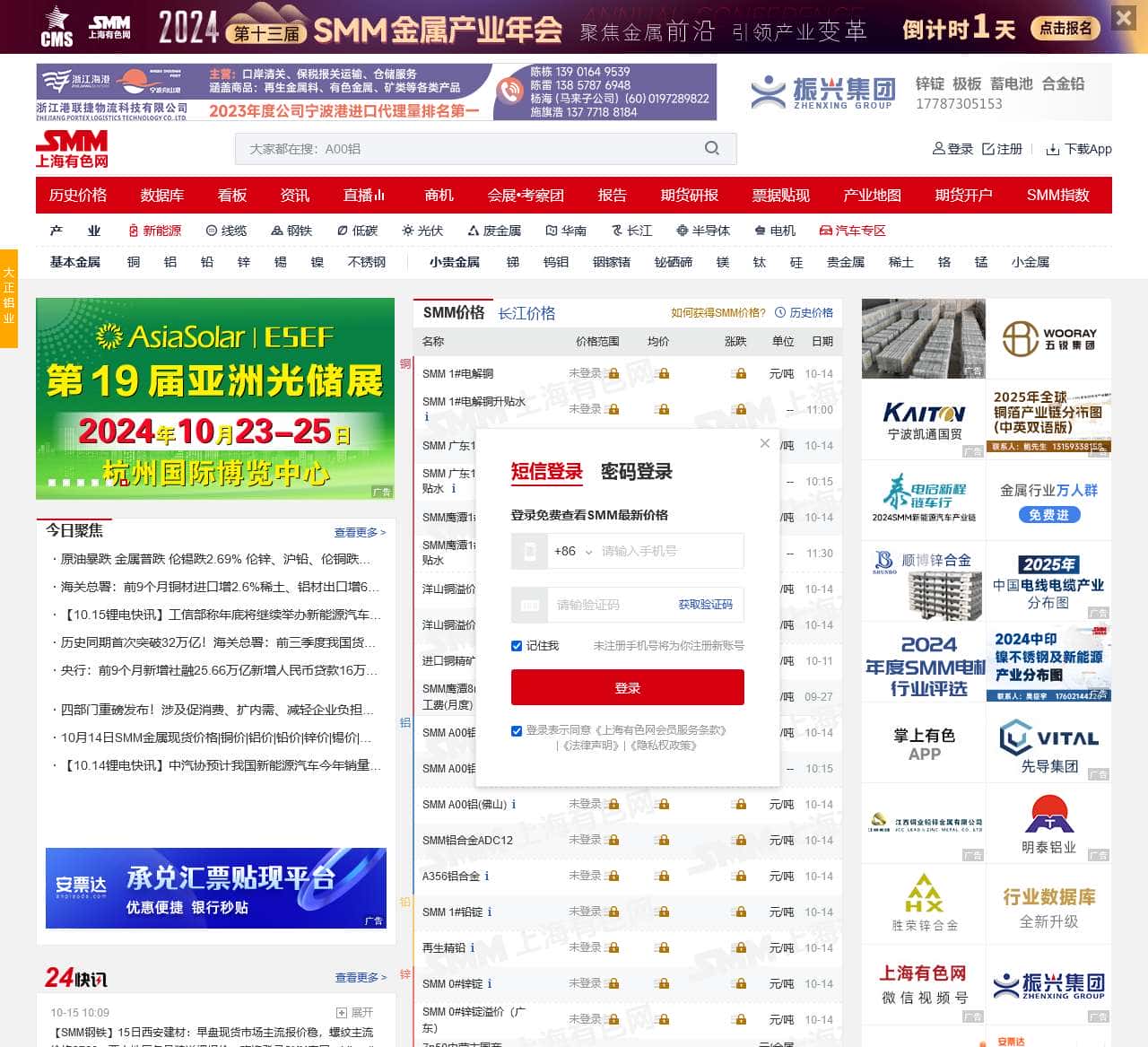Open 数据库 in the red menu
The height and width of the screenshot is (1047, 1148).
[162, 196]
